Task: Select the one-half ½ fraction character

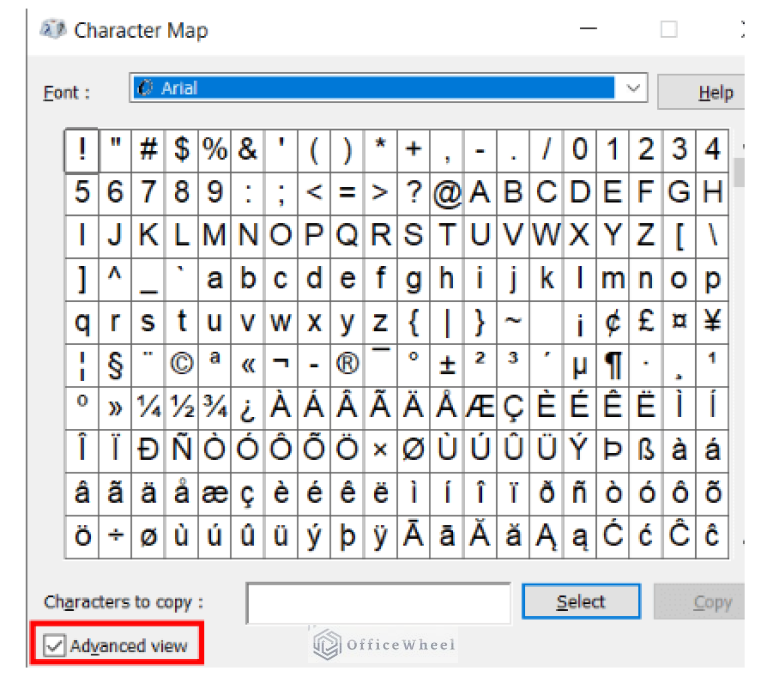Action: coord(181,409)
